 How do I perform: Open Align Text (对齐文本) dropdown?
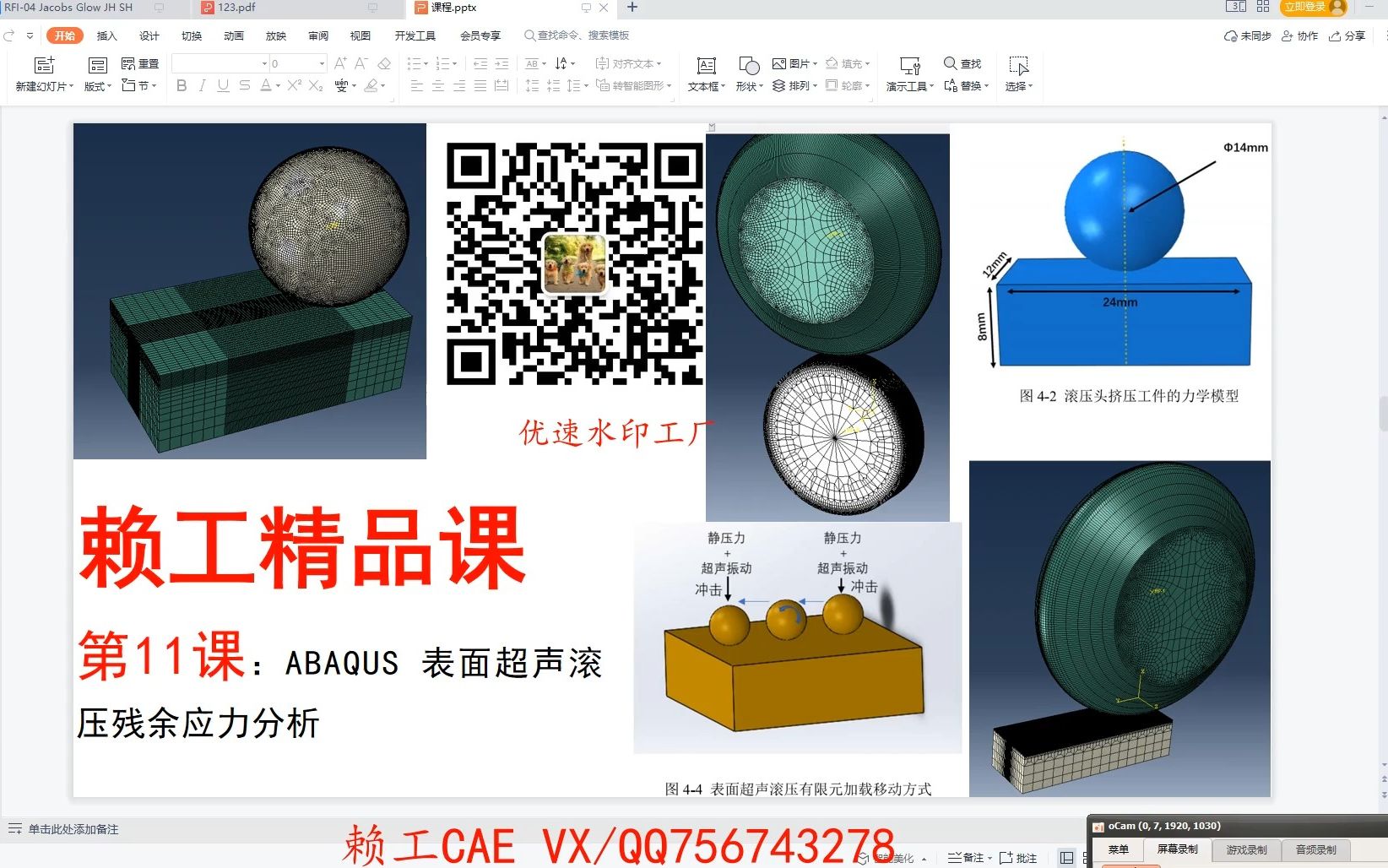pyautogui.click(x=628, y=63)
